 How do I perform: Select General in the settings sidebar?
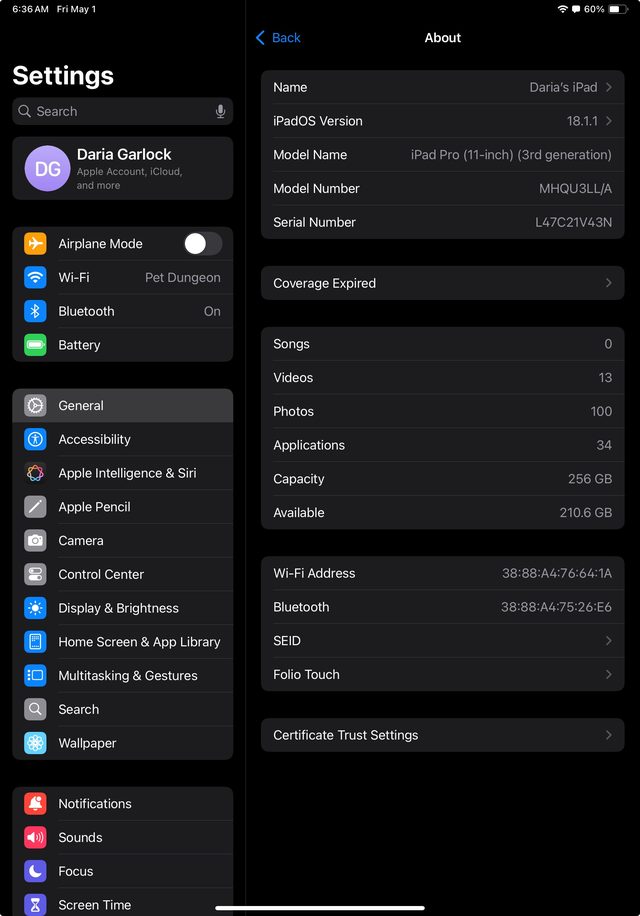point(123,405)
